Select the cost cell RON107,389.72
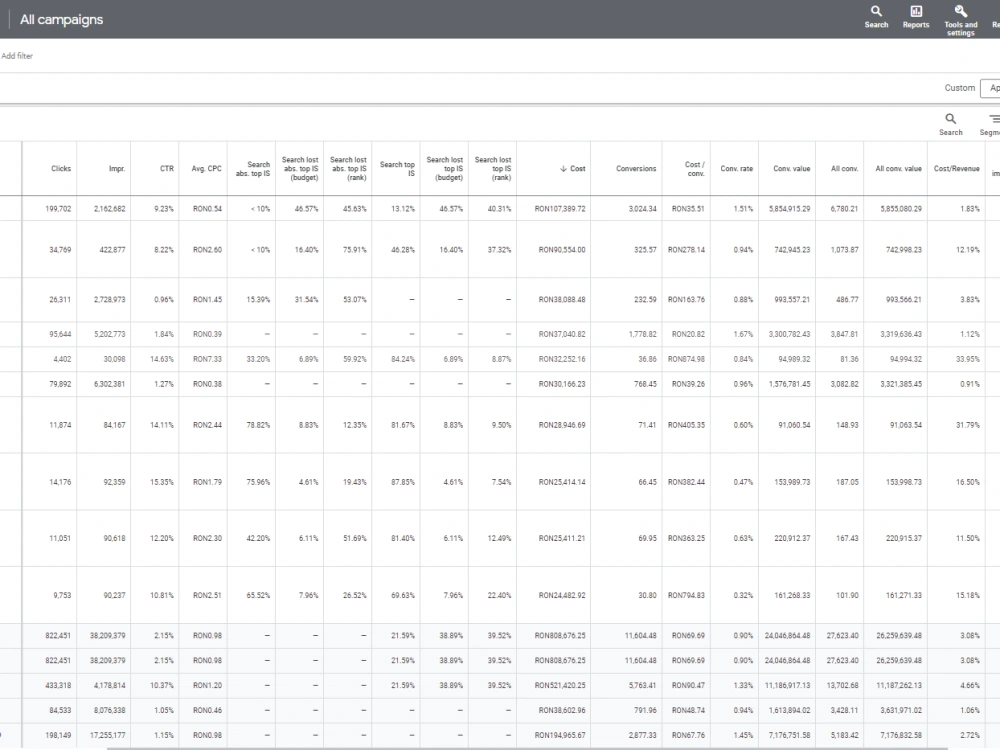 point(559,209)
